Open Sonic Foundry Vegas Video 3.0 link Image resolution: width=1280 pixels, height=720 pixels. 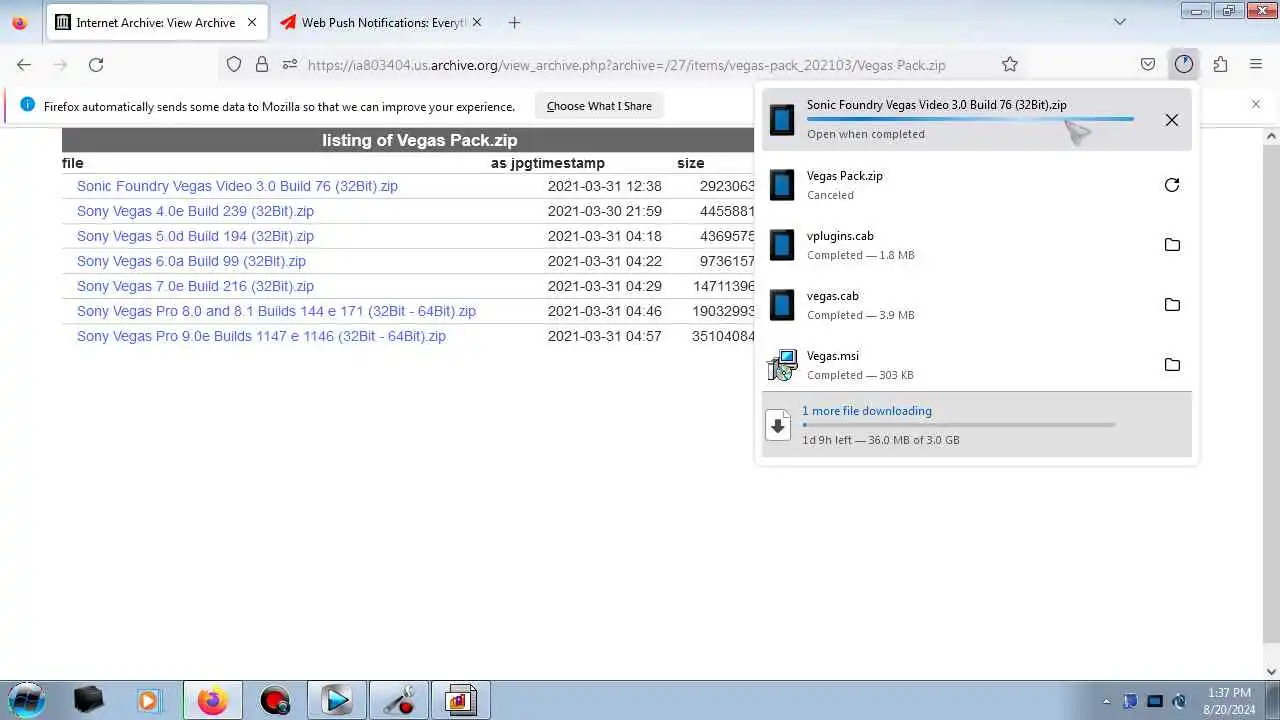237,186
